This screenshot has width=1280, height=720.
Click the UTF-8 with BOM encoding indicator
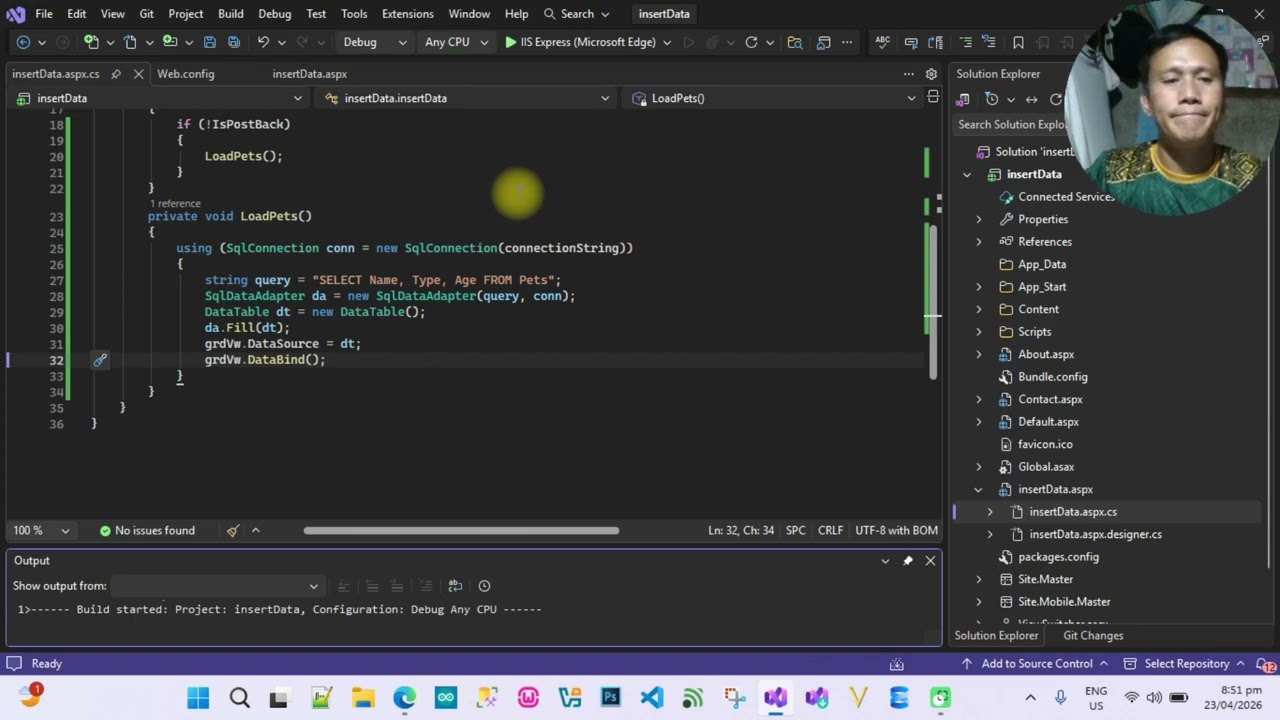[x=896, y=530]
